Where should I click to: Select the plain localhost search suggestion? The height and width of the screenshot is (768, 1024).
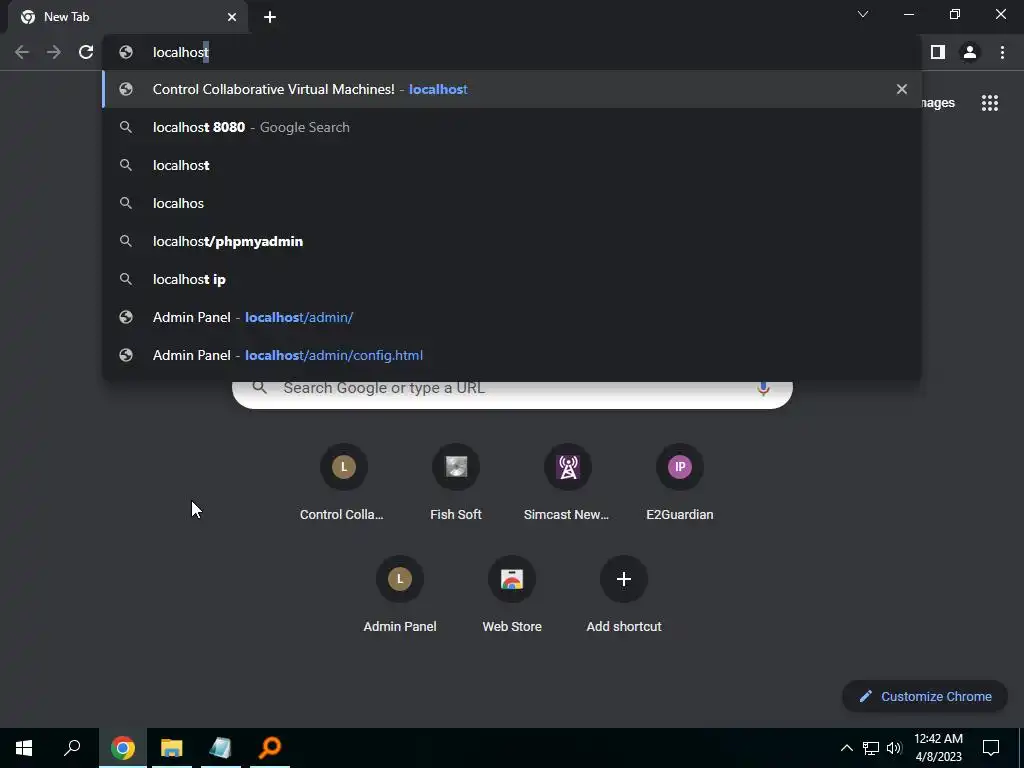point(512,165)
